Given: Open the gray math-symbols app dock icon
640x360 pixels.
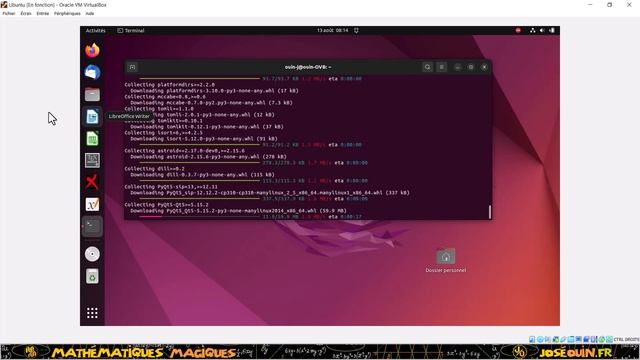Looking at the screenshot, I should [92, 160].
